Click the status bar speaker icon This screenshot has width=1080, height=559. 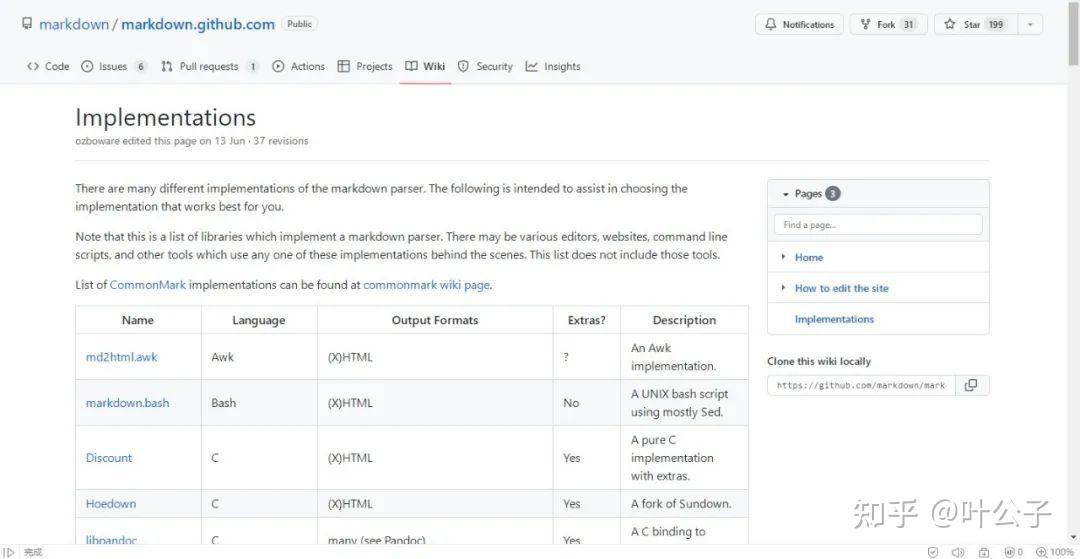click(958, 552)
